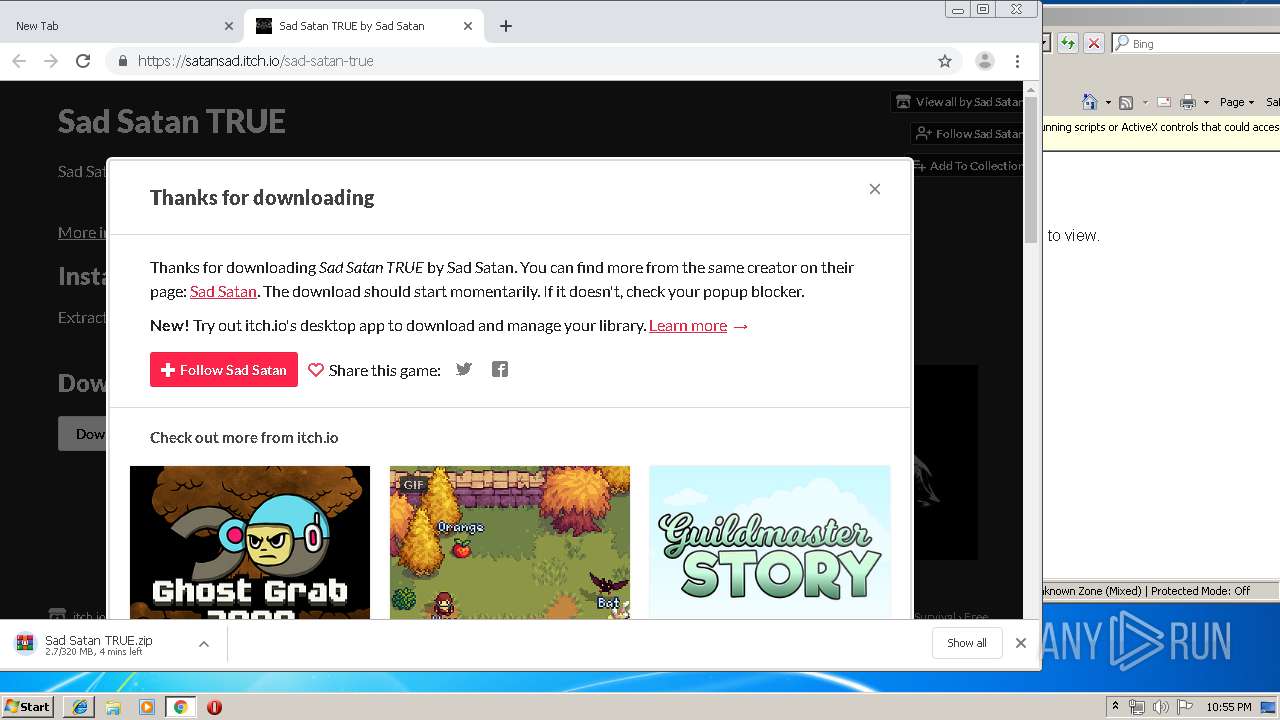Click Chrome forward navigation arrow

tap(51, 61)
